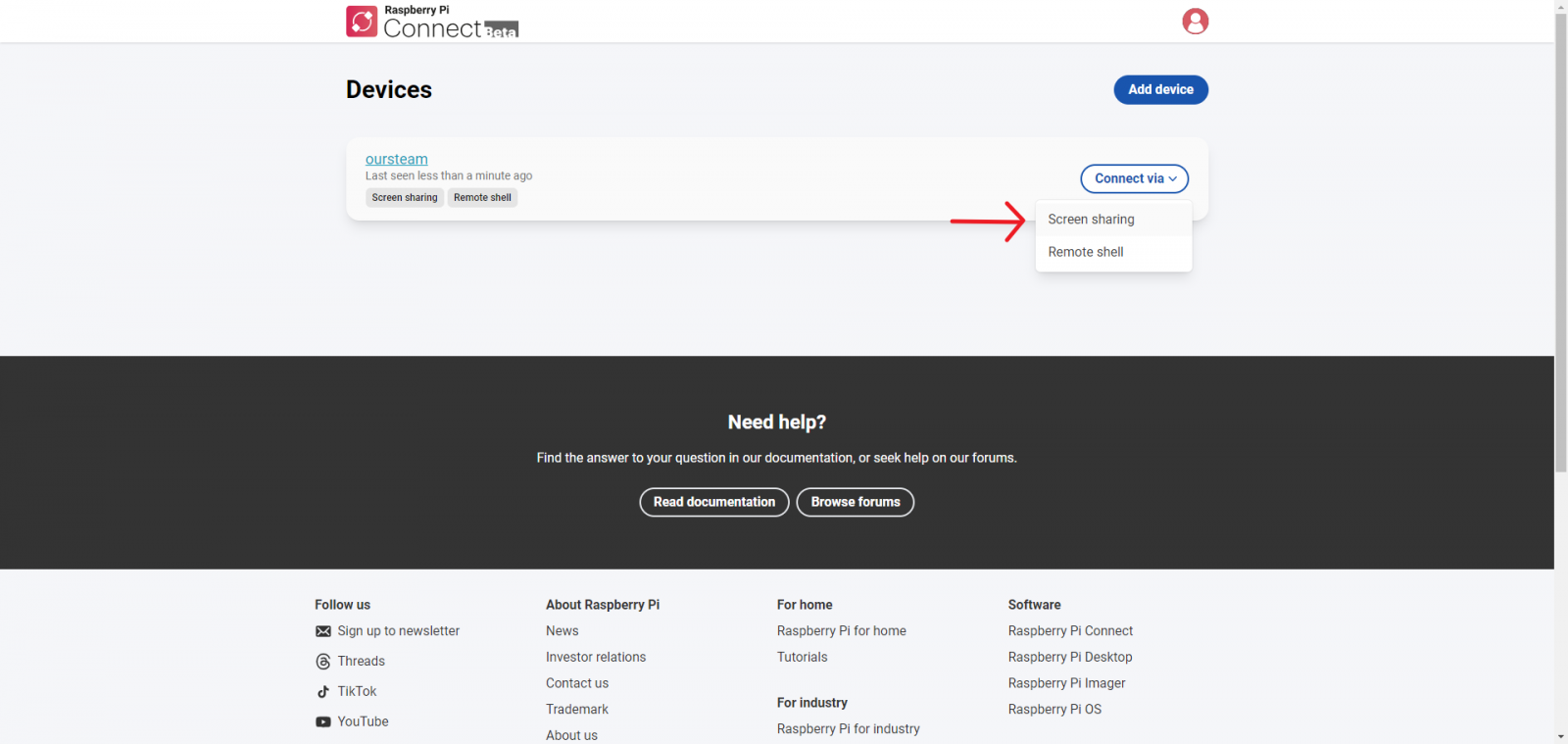This screenshot has width=1568, height=744.
Task: Choose Screen sharing from the dropdown menu
Action: (1113, 220)
